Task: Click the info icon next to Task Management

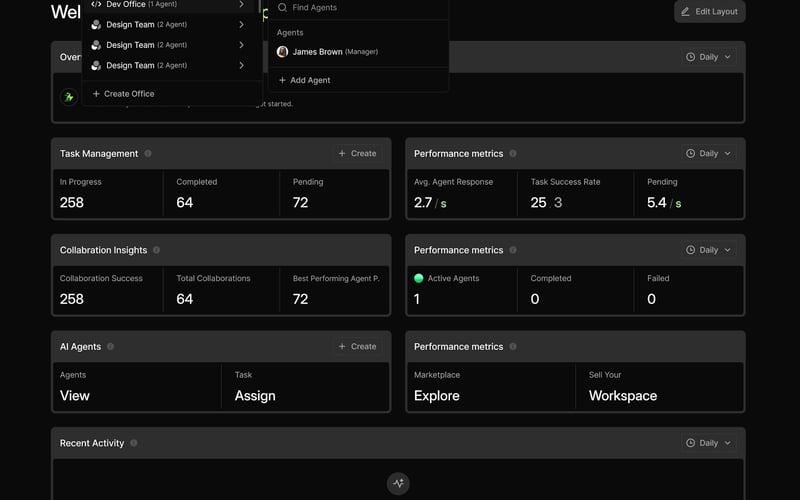Action: tap(148, 153)
